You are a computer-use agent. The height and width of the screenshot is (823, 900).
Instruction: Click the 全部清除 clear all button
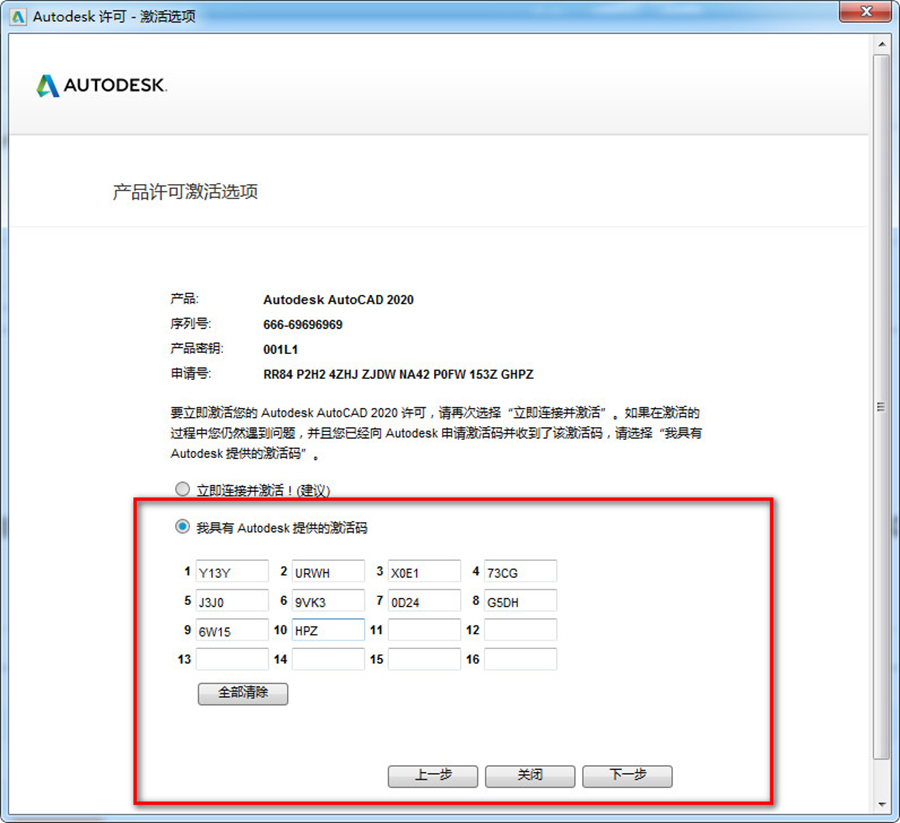243,693
